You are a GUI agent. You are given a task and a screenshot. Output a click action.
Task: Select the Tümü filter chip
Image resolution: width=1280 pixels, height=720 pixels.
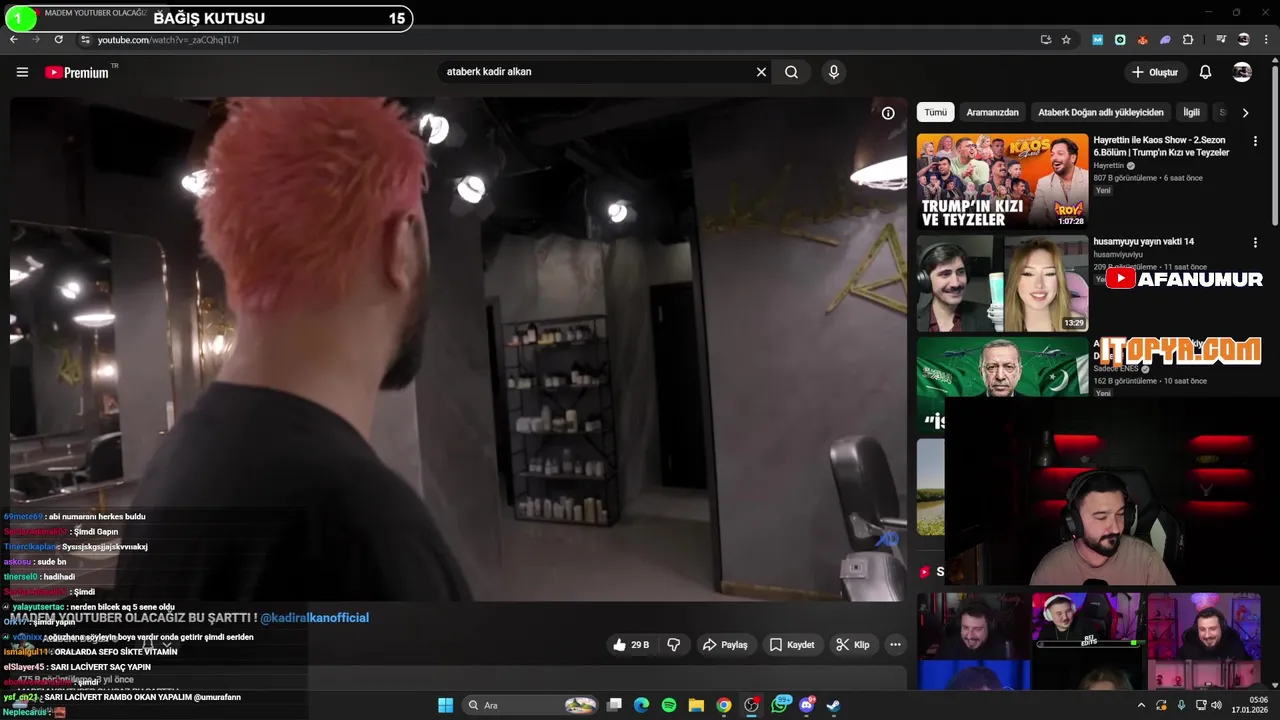[935, 113]
